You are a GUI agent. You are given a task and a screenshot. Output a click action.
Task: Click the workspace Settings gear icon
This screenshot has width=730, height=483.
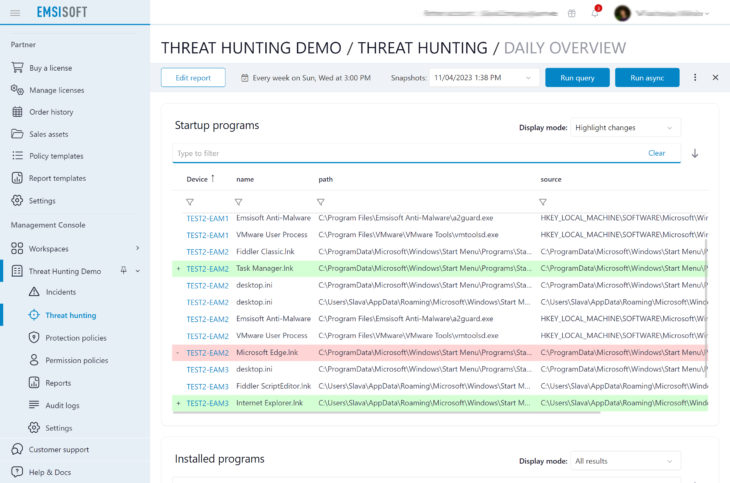click(34, 427)
